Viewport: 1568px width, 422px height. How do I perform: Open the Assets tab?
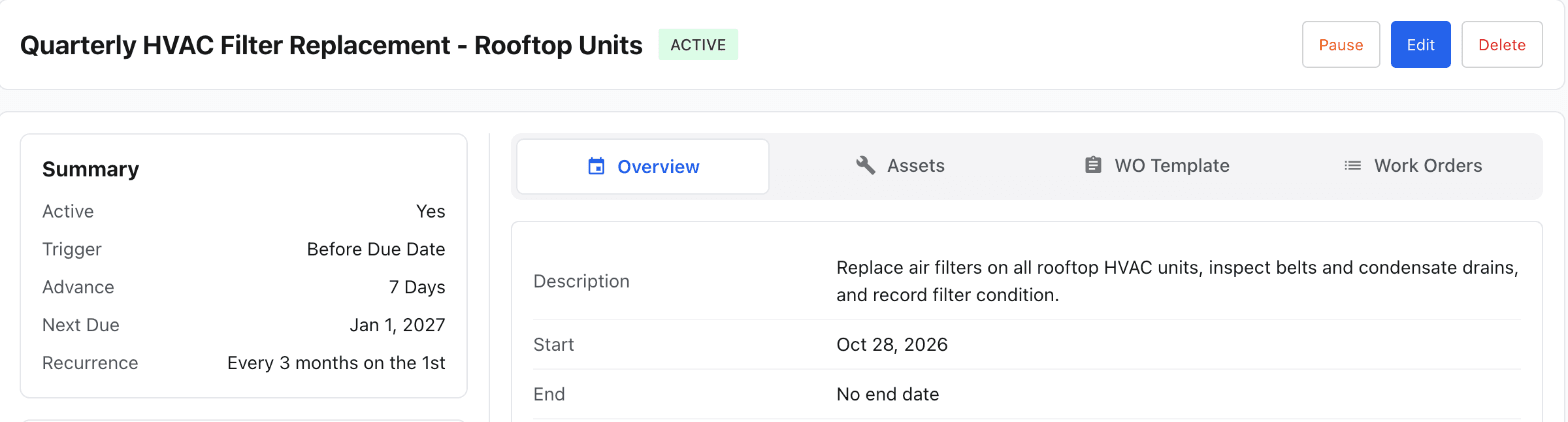click(x=900, y=166)
